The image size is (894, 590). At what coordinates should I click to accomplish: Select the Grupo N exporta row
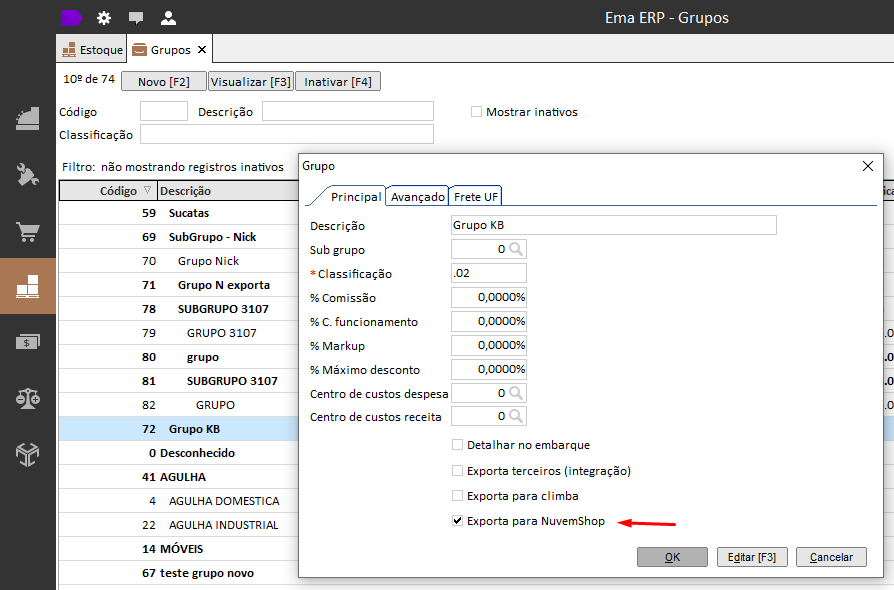click(179, 284)
